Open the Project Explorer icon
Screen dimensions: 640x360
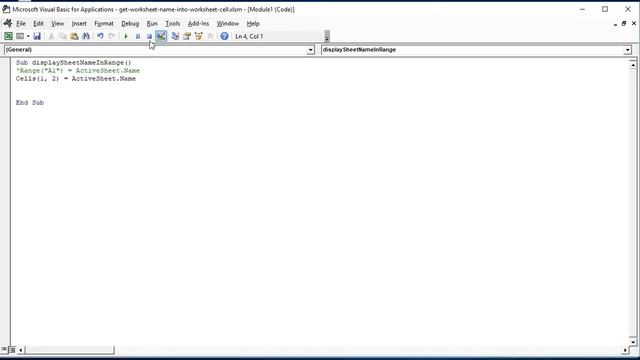click(175, 36)
